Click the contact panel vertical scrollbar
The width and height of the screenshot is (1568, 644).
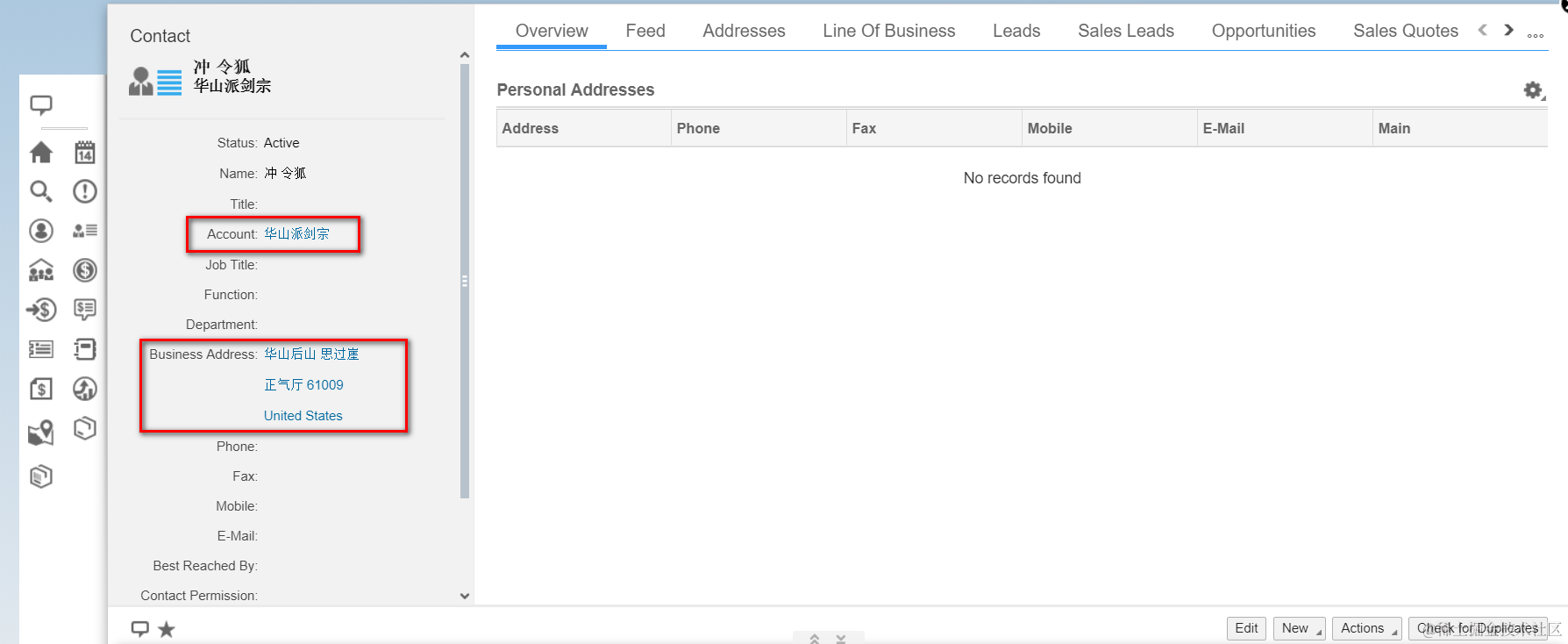click(465, 281)
